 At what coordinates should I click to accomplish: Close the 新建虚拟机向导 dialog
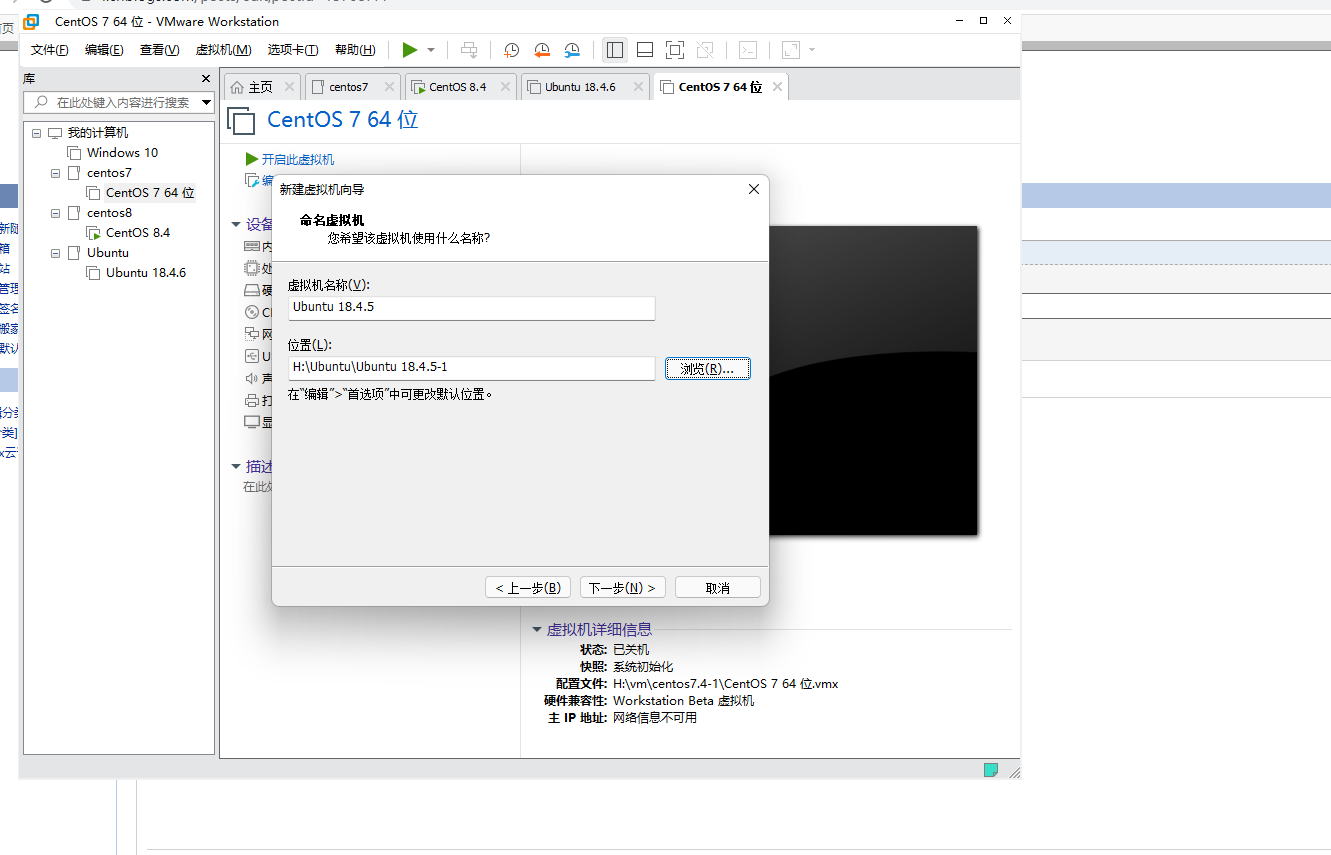pyautogui.click(x=754, y=189)
